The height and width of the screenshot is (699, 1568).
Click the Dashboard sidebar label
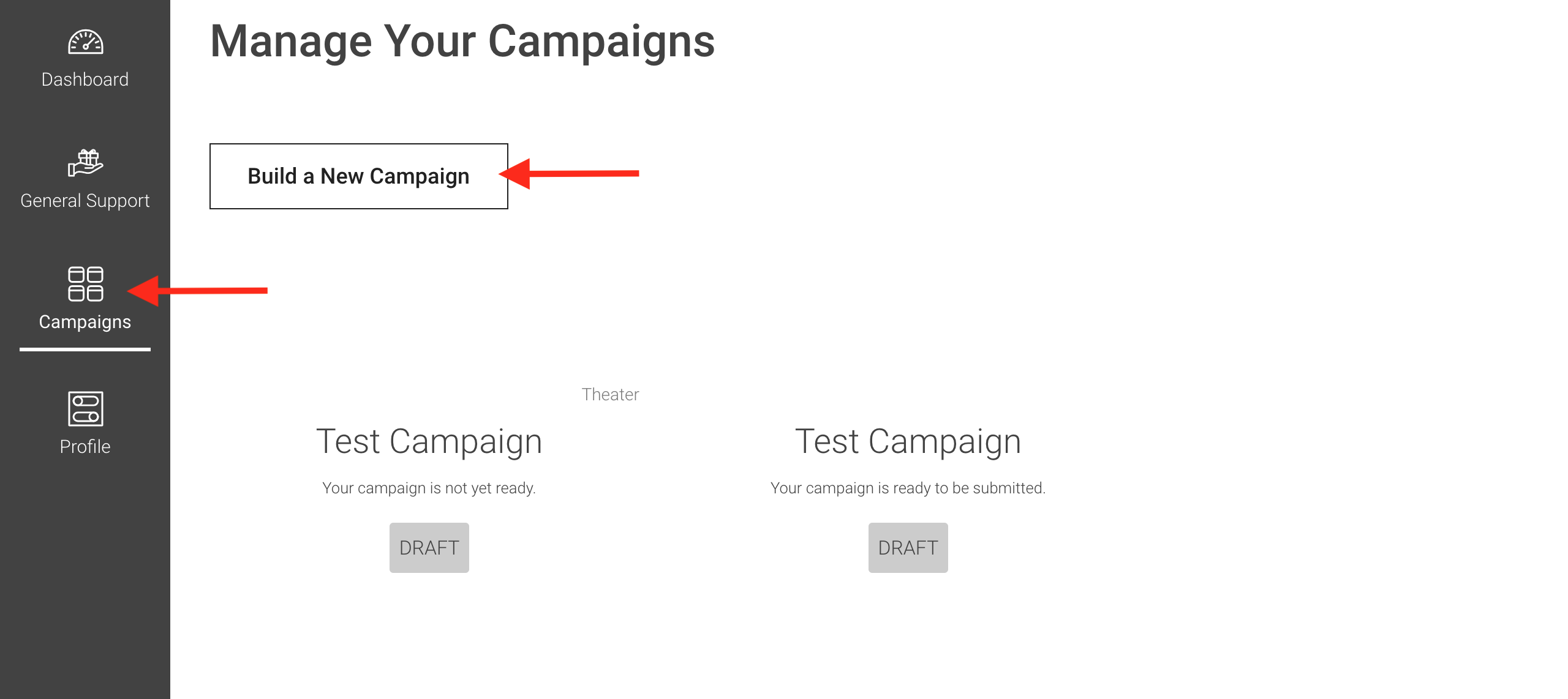85,80
